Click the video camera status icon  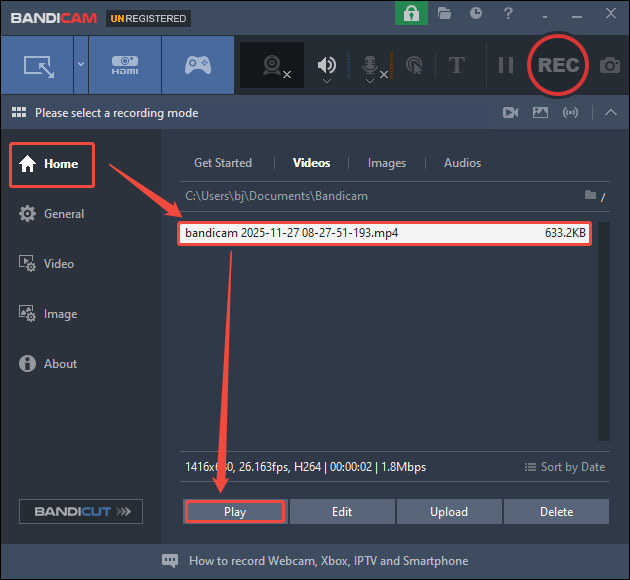click(x=510, y=112)
